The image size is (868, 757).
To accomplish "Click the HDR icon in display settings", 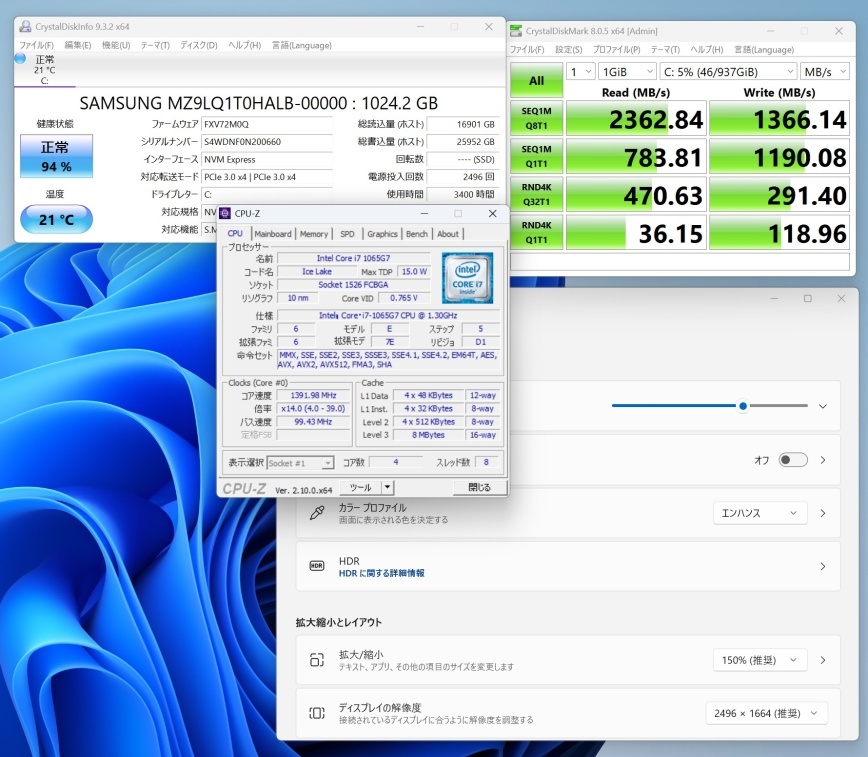I will 317,566.
